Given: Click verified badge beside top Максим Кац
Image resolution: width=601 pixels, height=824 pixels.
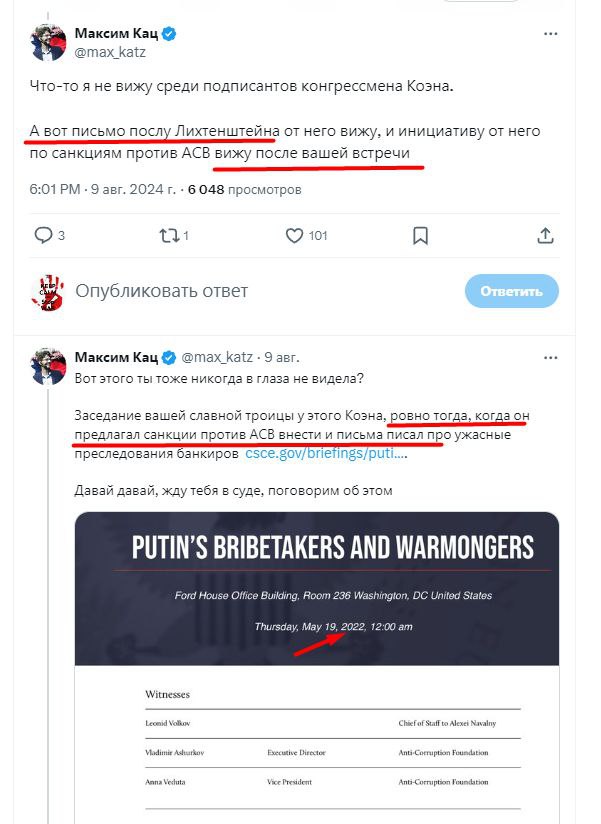Looking at the screenshot, I should click(170, 34).
